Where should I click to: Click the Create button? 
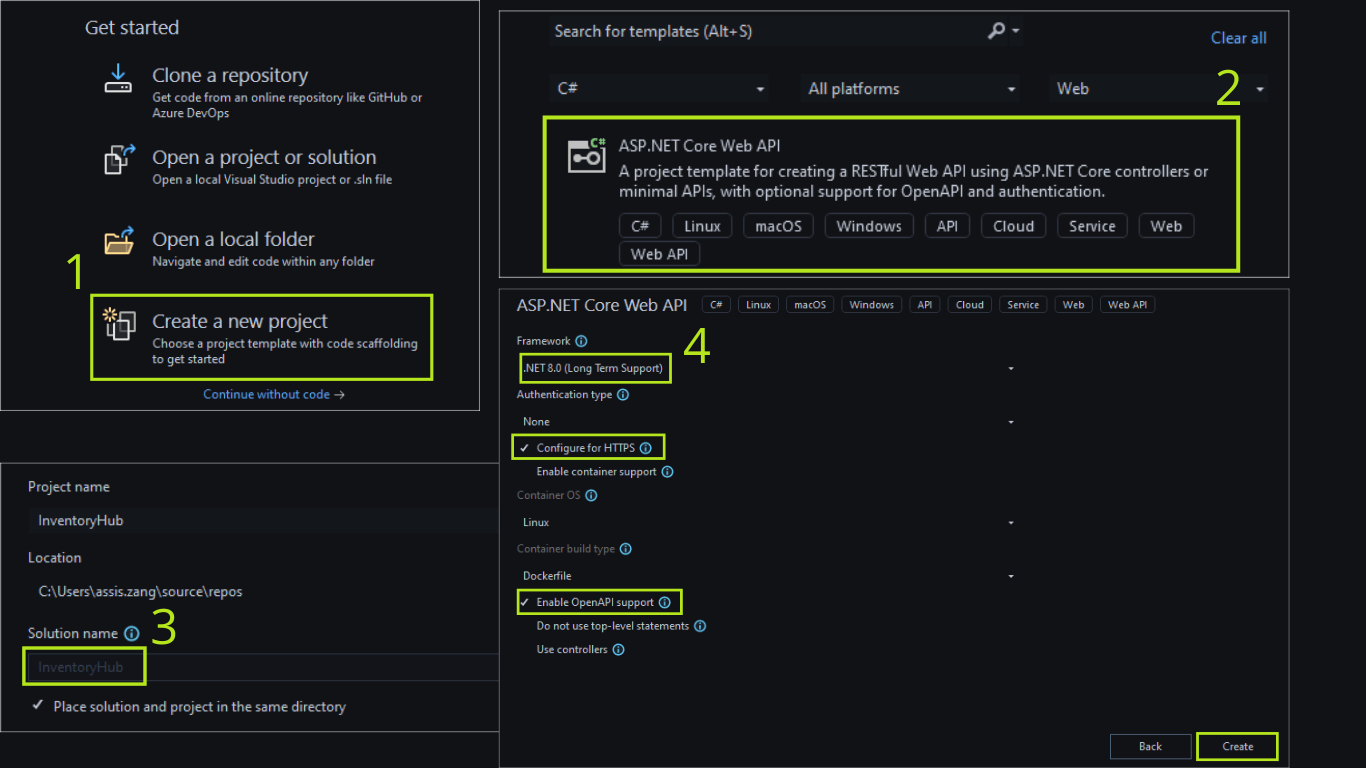1237,746
